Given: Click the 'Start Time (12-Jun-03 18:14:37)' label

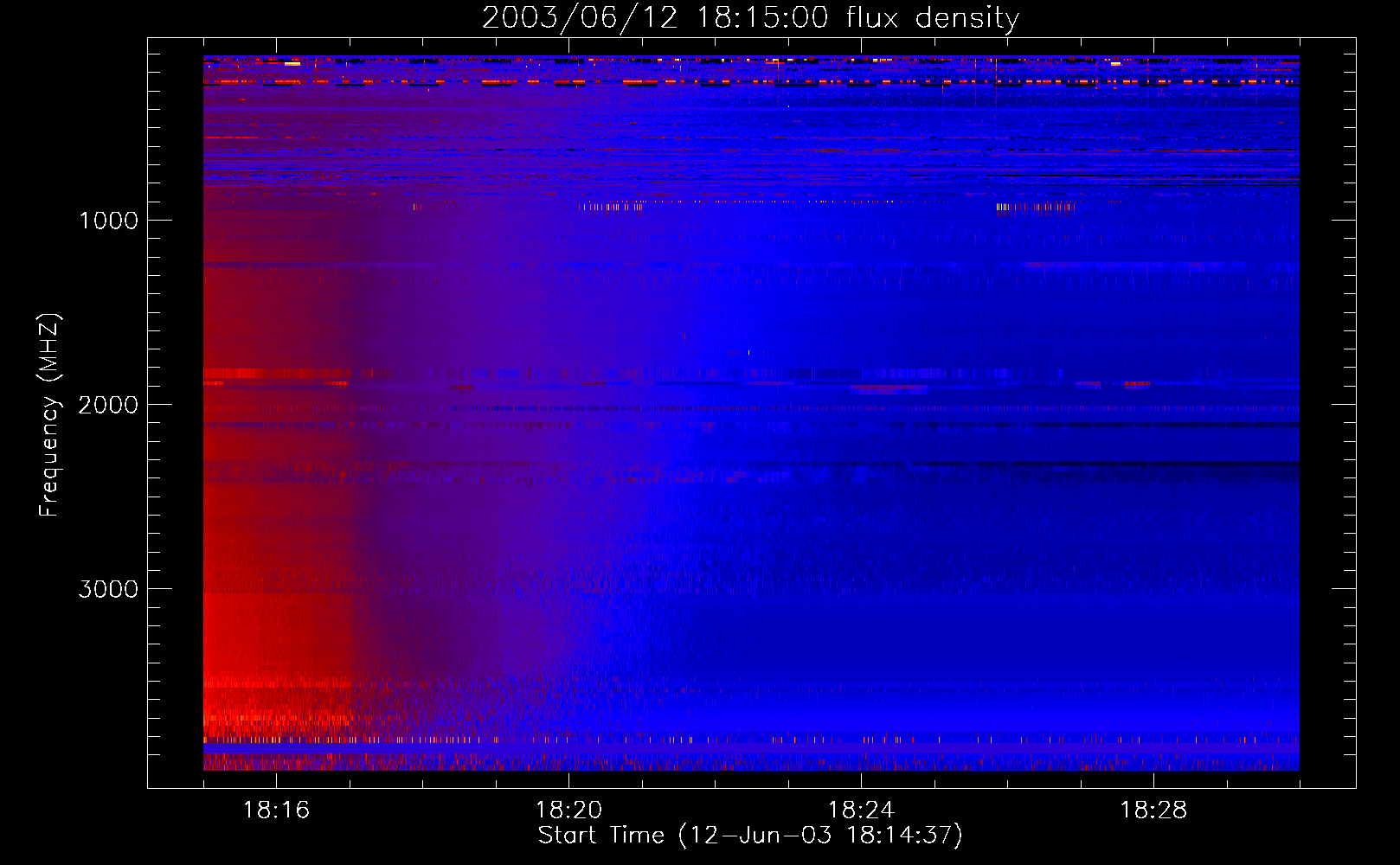Looking at the screenshot, I should coord(750,836).
